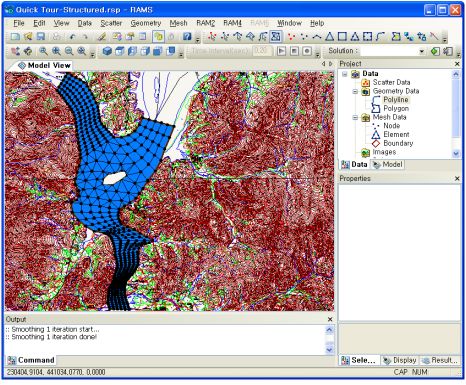
Task: Select the eight-node quadrilateral element tool
Action: tap(367, 37)
